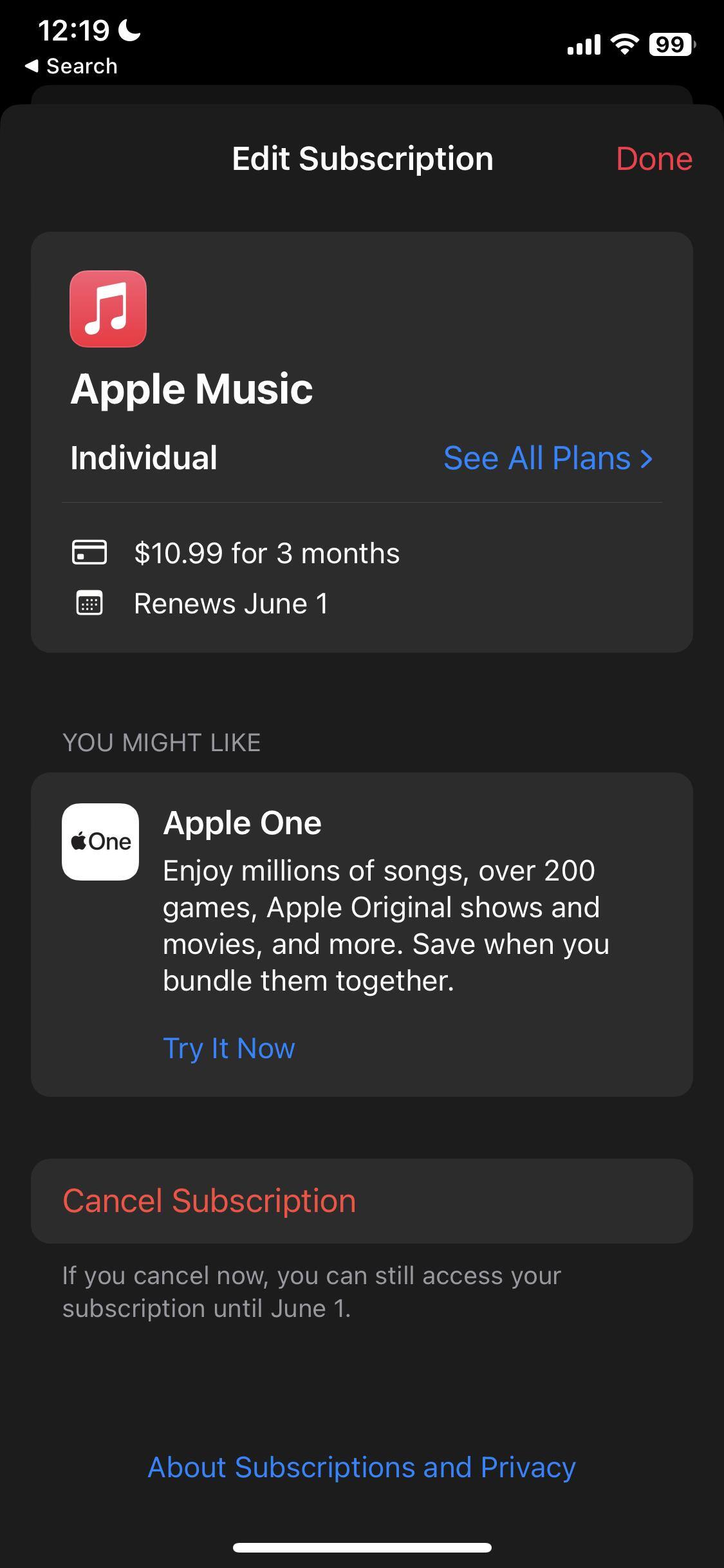Tap the Apple One title

(x=243, y=823)
